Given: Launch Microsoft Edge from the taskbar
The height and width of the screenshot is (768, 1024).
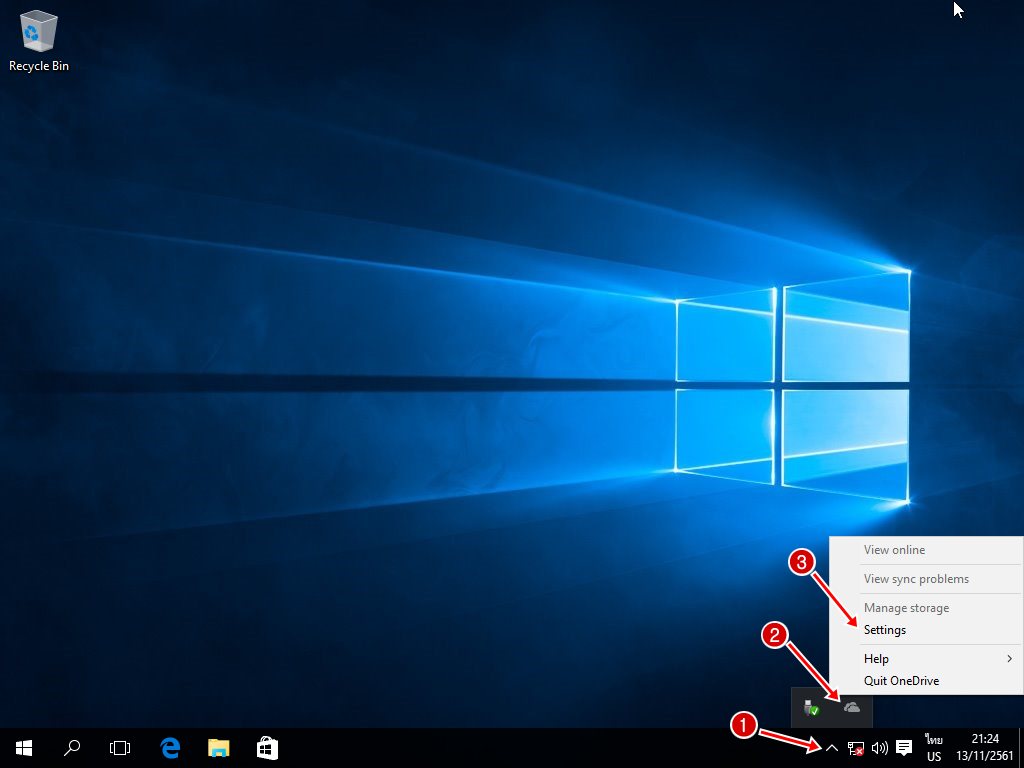Looking at the screenshot, I should pos(170,748).
